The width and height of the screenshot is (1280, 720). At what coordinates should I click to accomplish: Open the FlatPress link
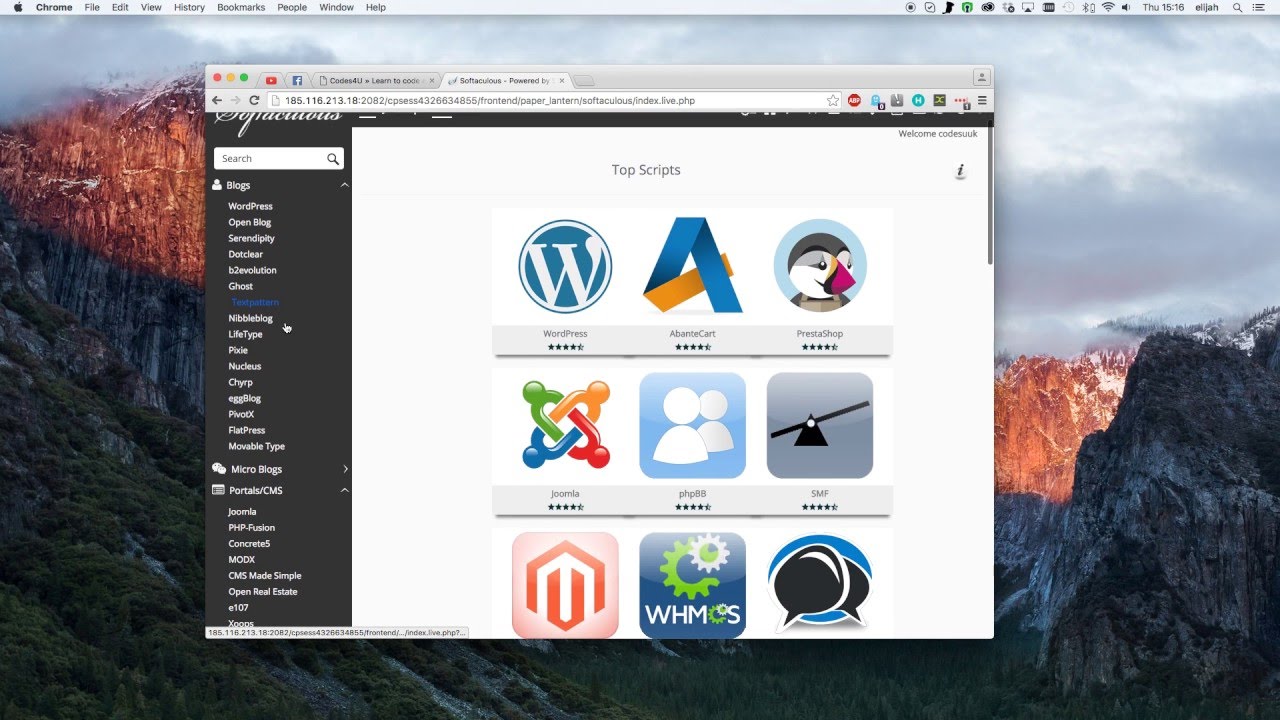[246, 430]
